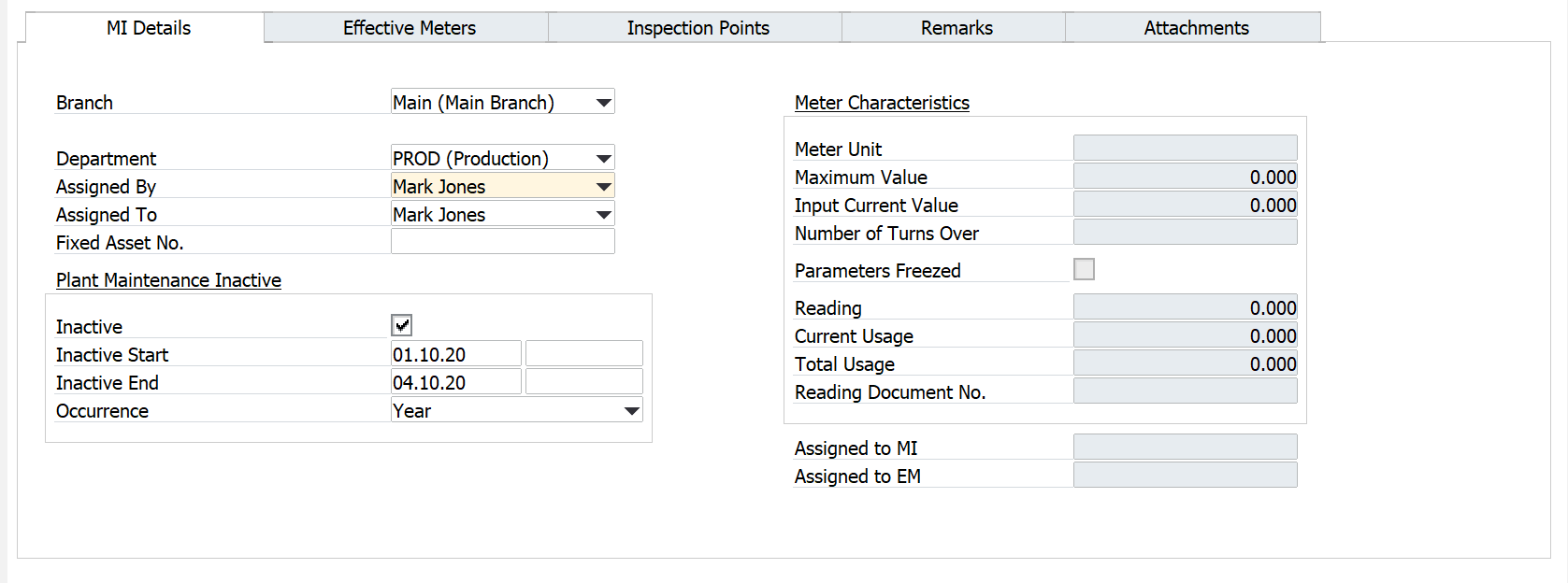Screen dimensions: 1568x583
Task: Expand the Branch dropdown
Action: pos(604,103)
